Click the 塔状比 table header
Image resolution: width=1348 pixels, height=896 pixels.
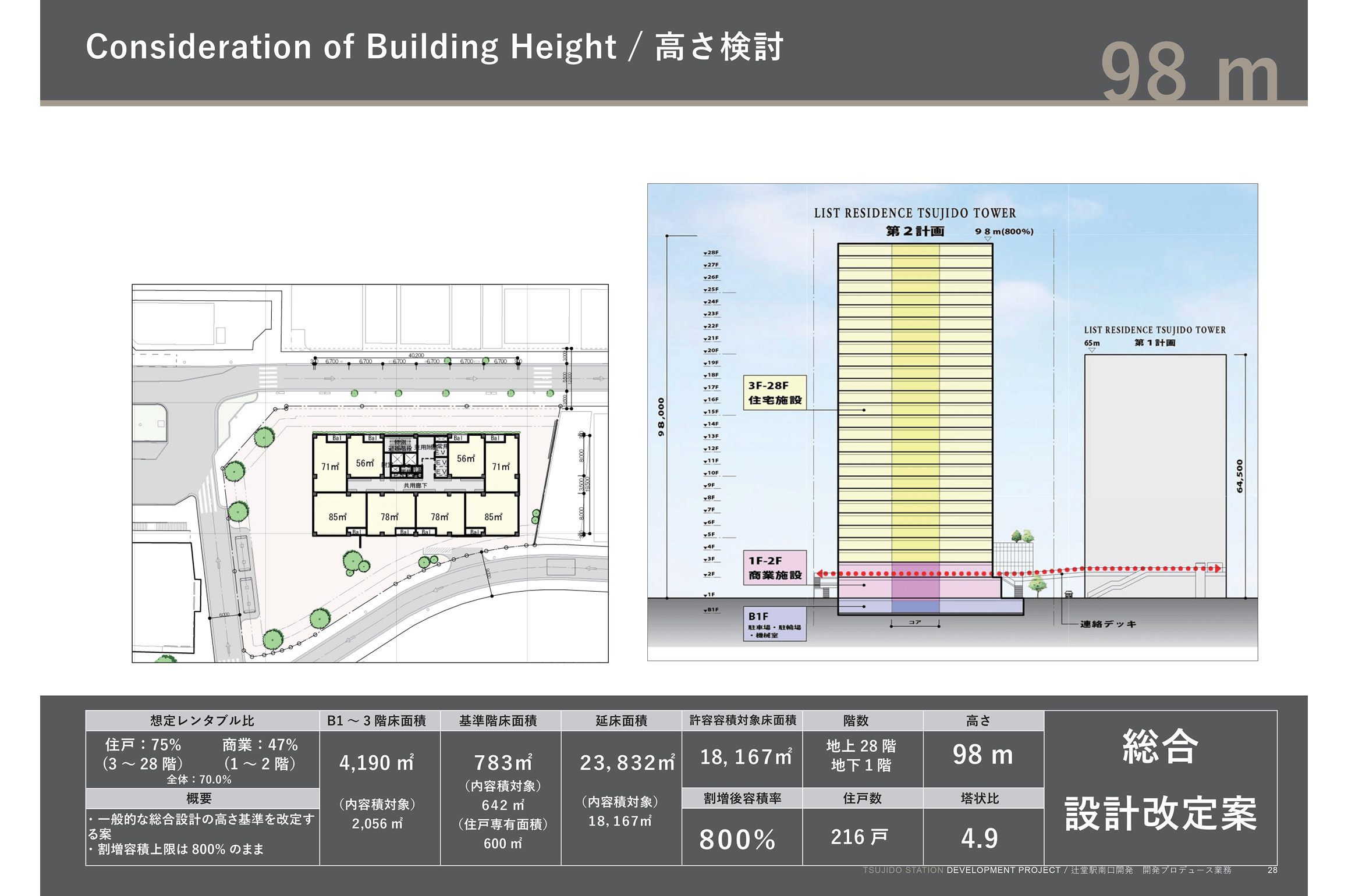coord(980,798)
